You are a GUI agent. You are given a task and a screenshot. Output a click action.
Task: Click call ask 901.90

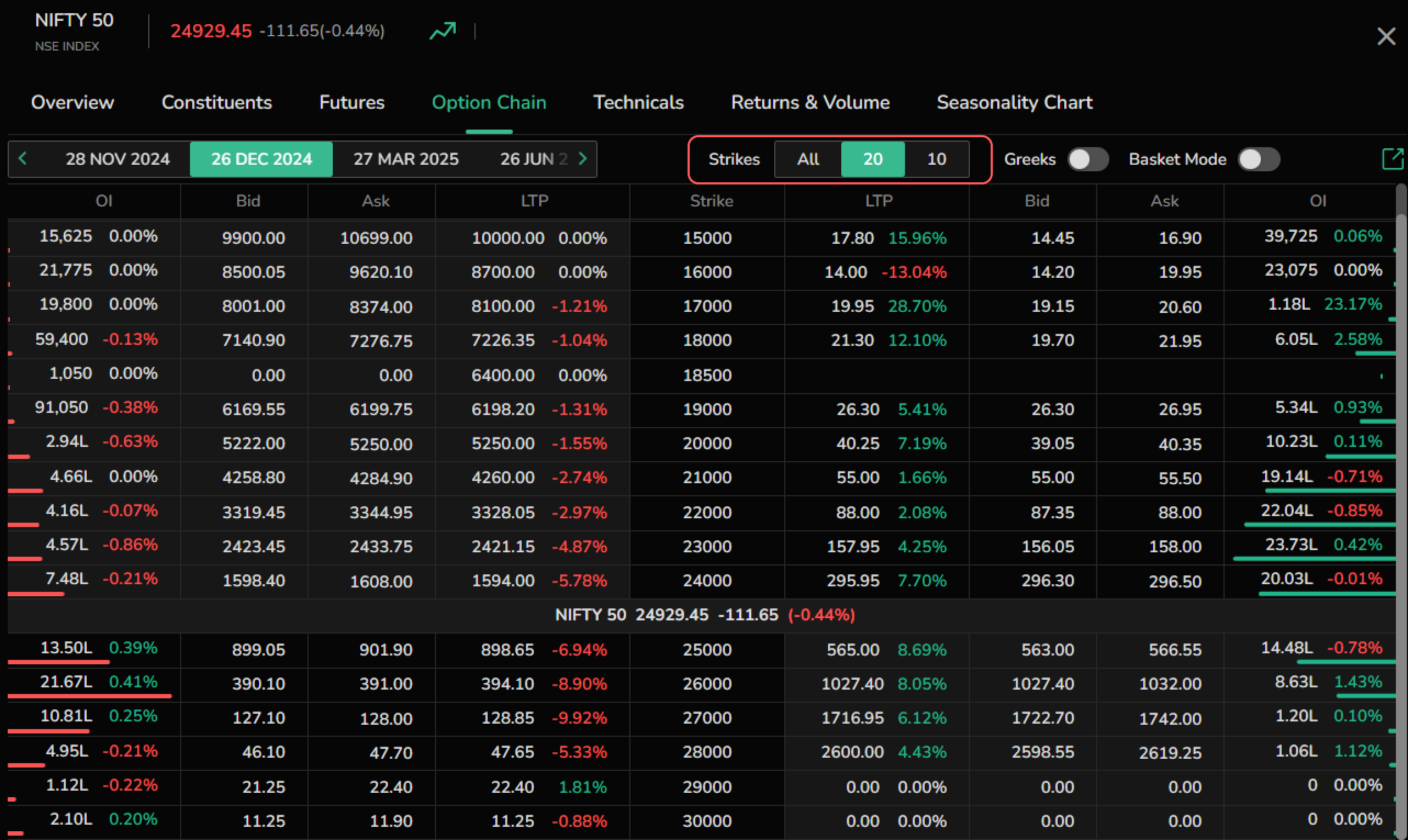[385, 649]
